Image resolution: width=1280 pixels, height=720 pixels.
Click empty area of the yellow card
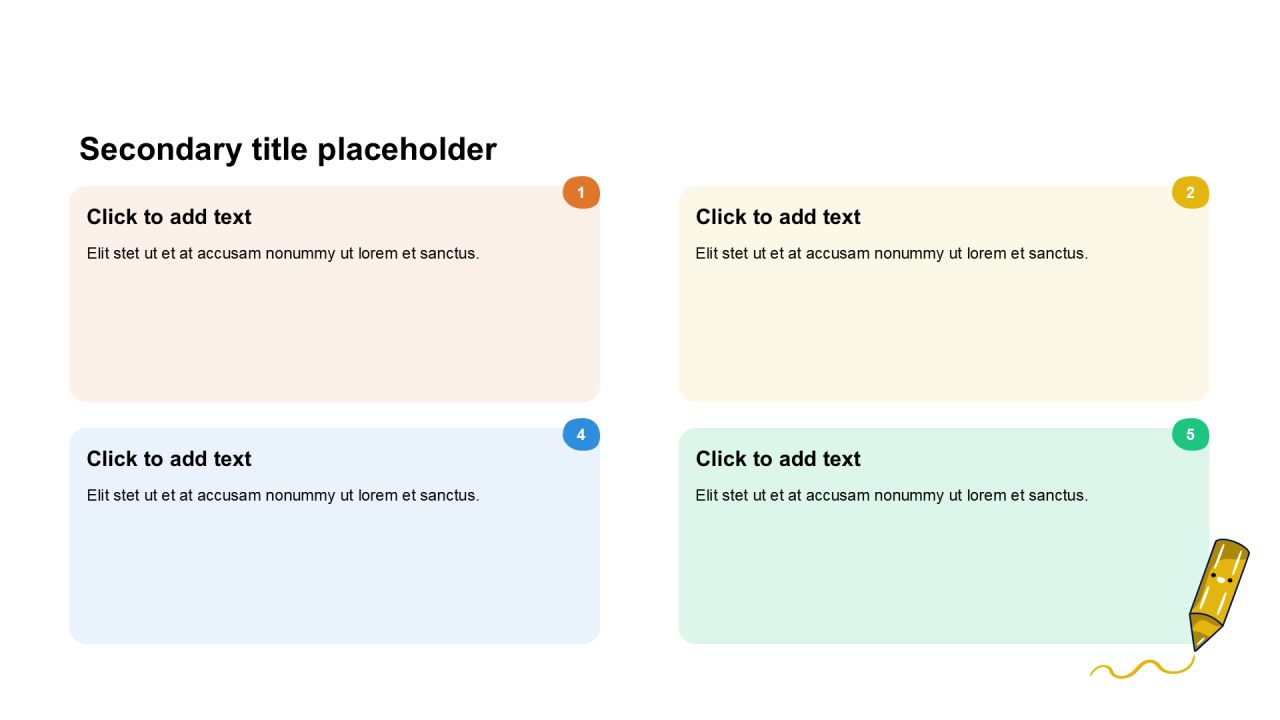tap(943, 335)
